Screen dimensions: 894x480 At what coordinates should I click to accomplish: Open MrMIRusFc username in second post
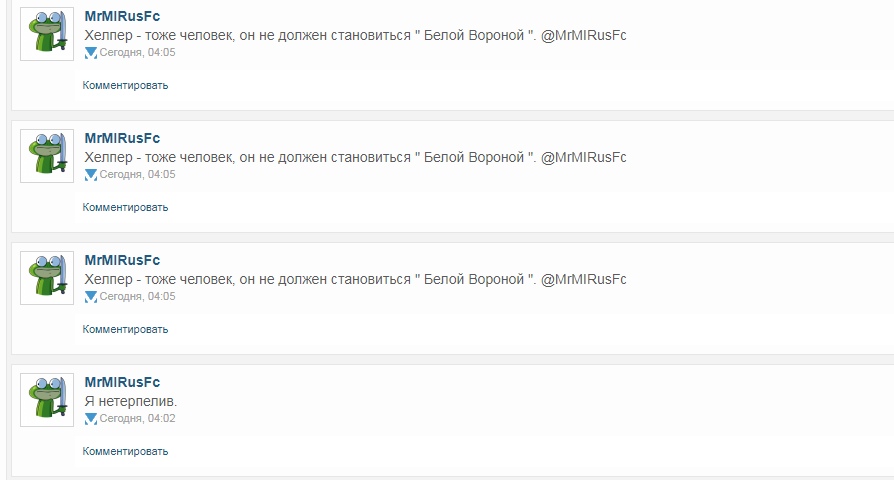122,139
